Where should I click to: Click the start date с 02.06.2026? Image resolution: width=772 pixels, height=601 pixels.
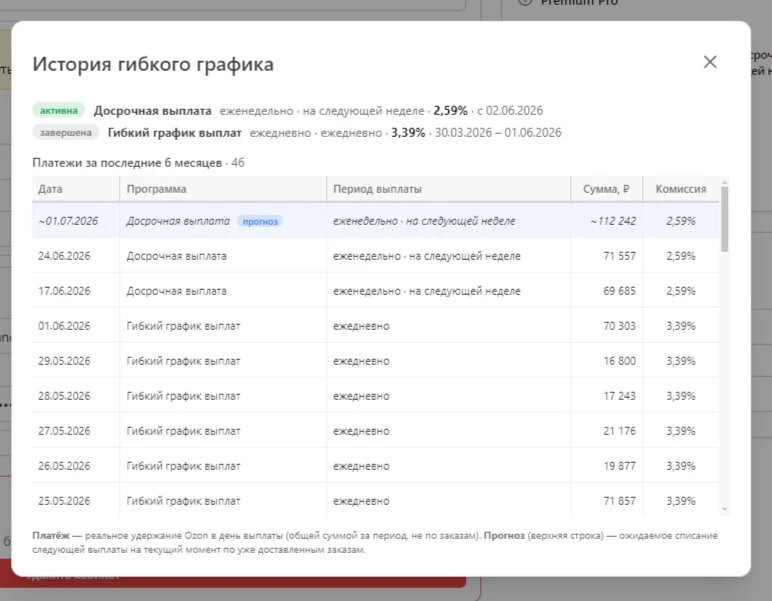(x=510, y=111)
